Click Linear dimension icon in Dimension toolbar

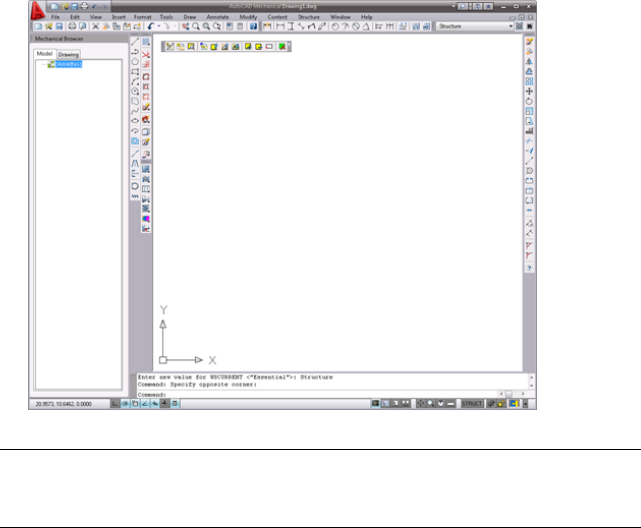(280, 26)
